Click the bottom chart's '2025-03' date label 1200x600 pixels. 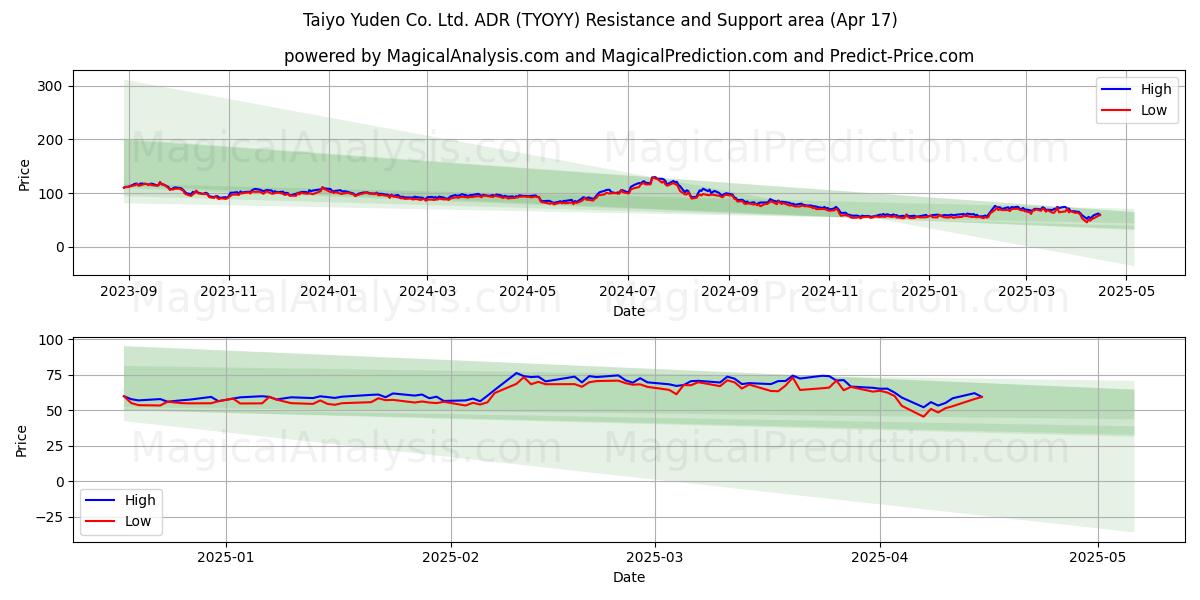(655, 558)
